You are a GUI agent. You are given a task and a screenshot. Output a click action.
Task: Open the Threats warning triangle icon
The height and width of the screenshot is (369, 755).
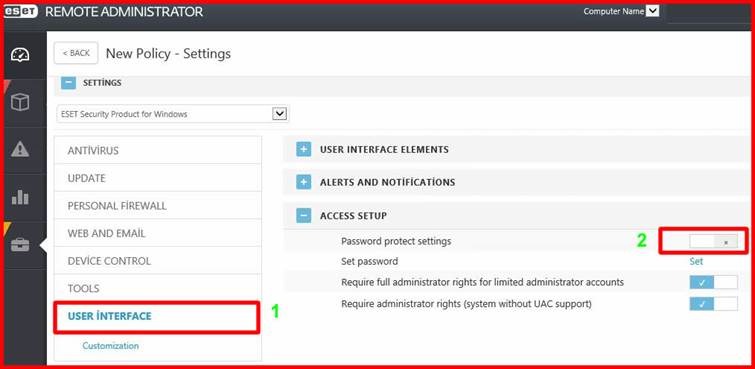coord(20,149)
